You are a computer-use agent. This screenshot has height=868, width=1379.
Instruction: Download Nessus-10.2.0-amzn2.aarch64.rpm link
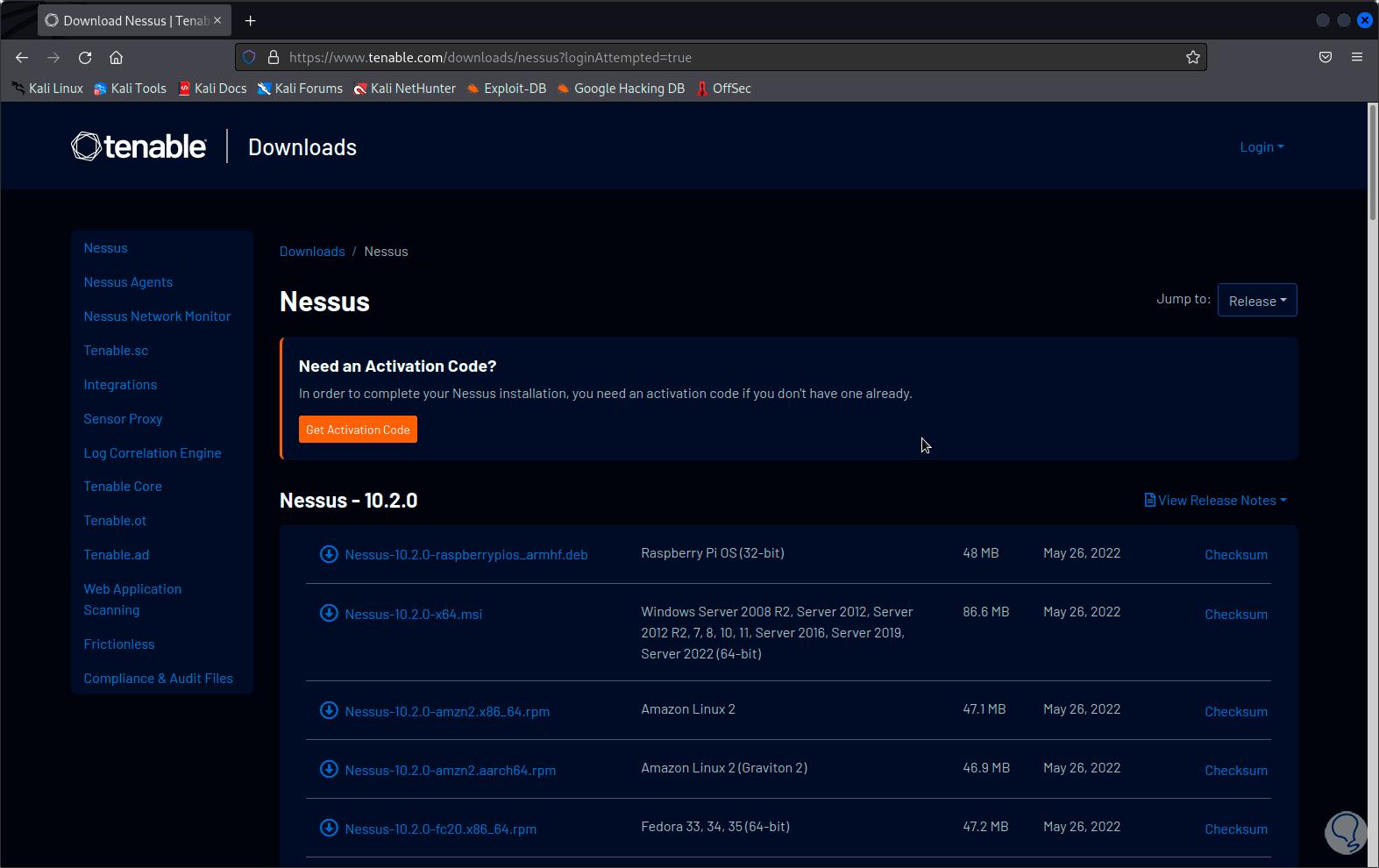click(x=451, y=771)
